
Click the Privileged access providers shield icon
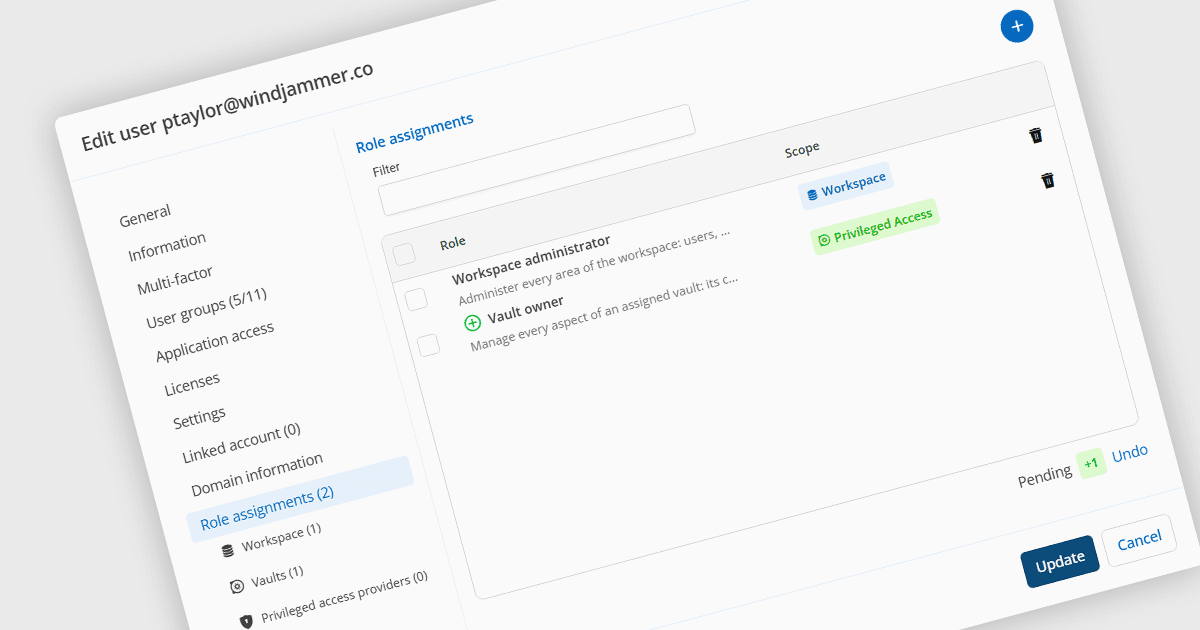246,622
